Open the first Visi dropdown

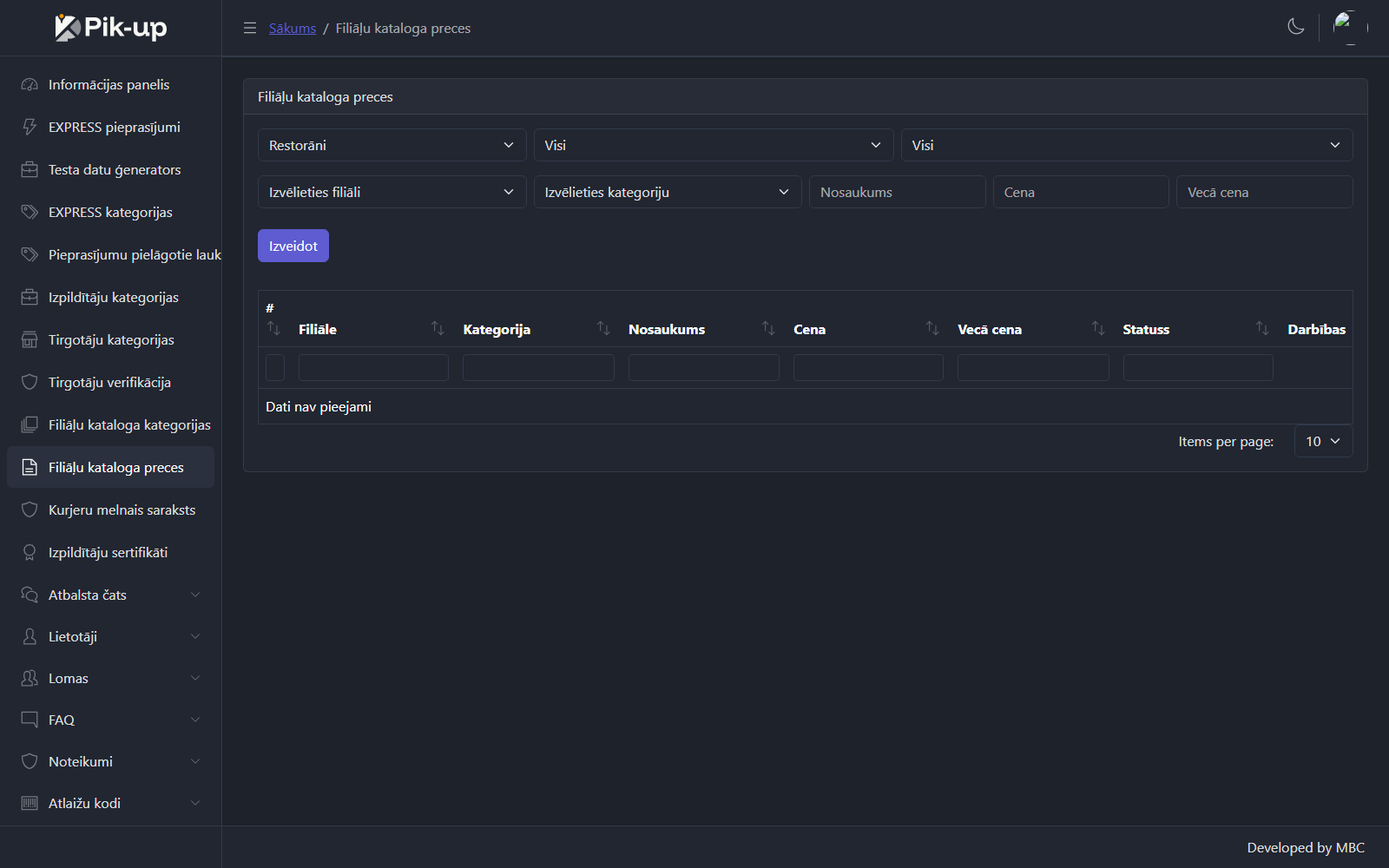[x=714, y=145]
